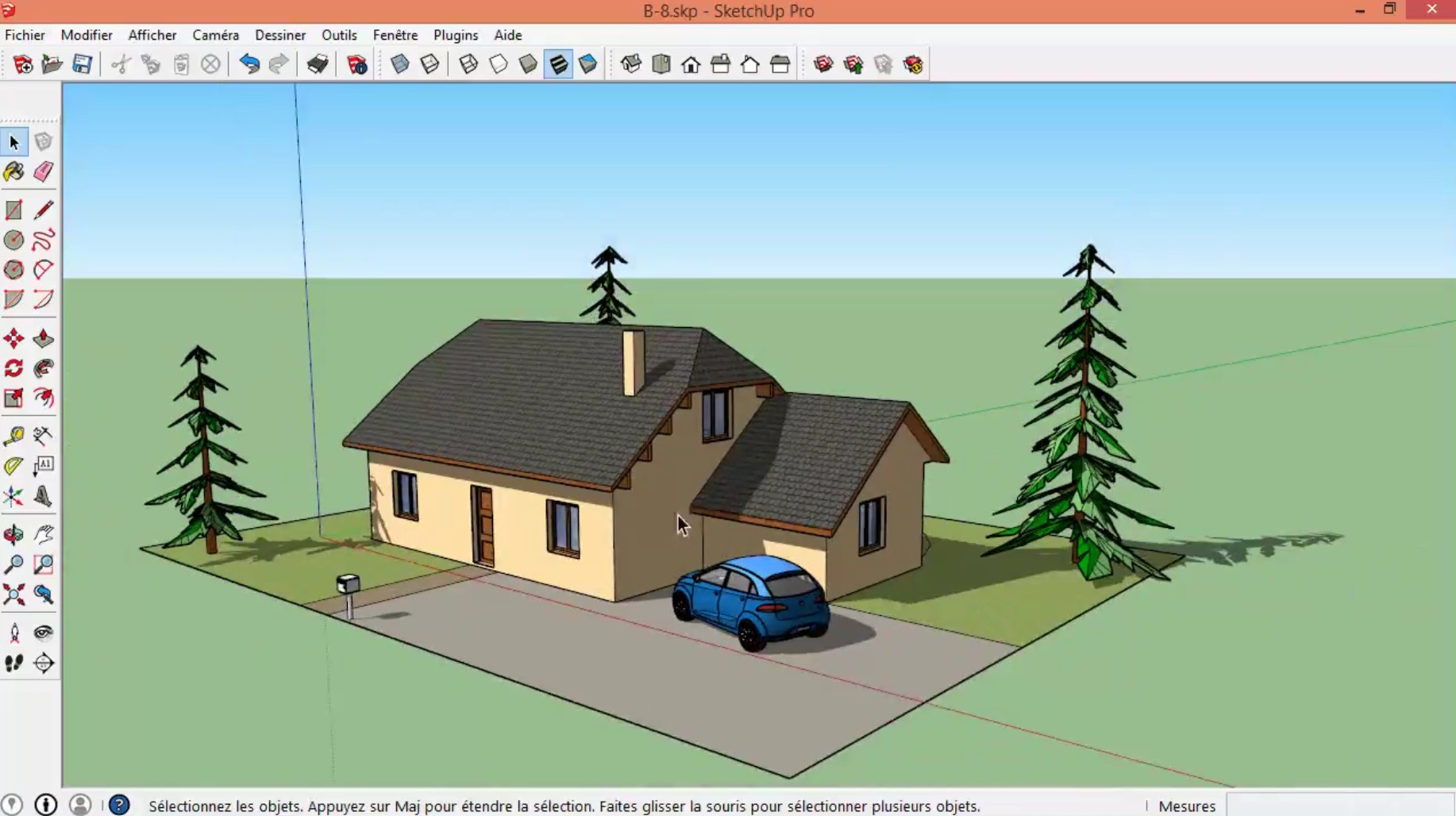This screenshot has height=816, width=1456.
Task: Select the Paint Bucket tool
Action: pyautogui.click(x=13, y=172)
